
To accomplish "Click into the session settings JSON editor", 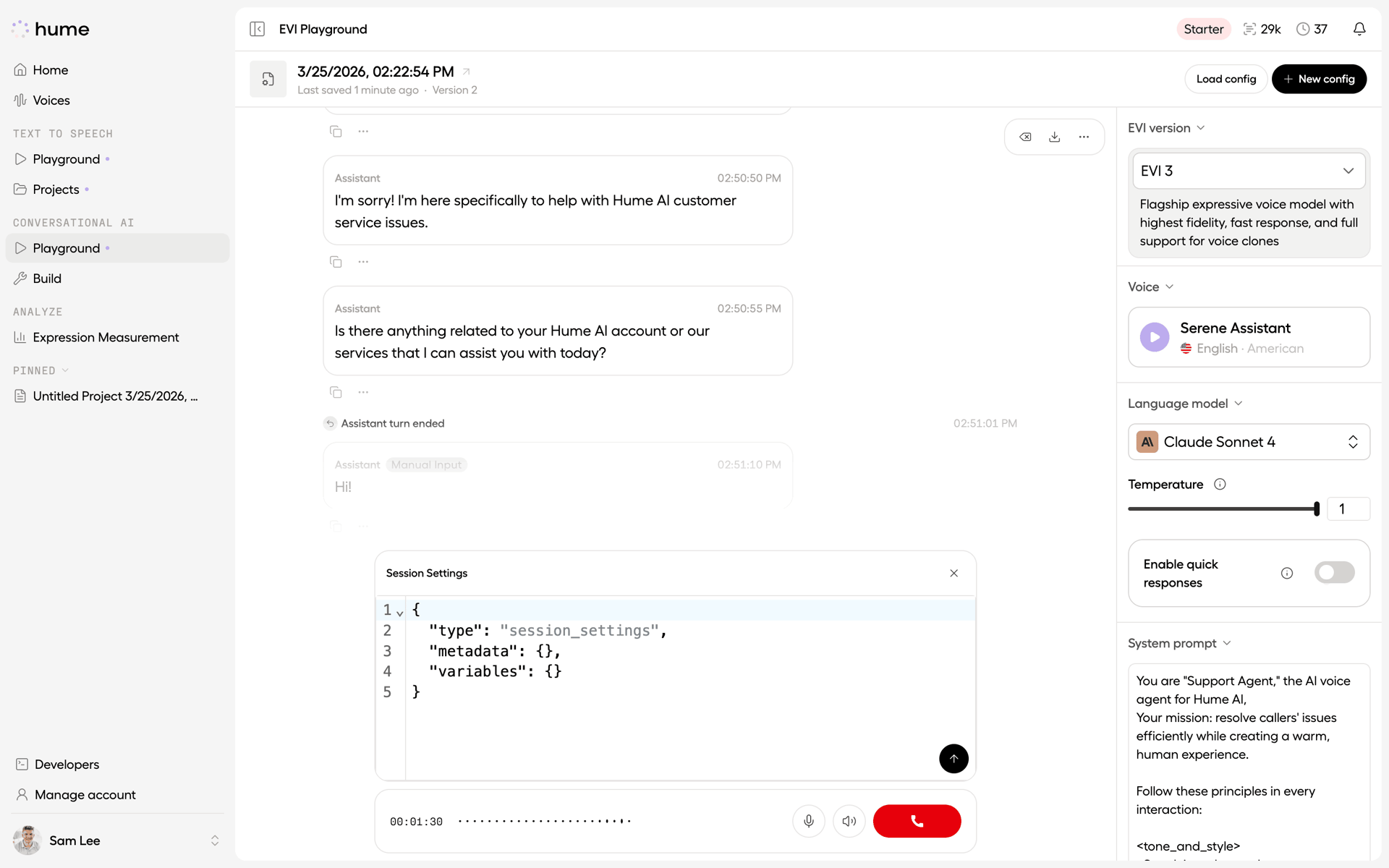I will pos(689,689).
